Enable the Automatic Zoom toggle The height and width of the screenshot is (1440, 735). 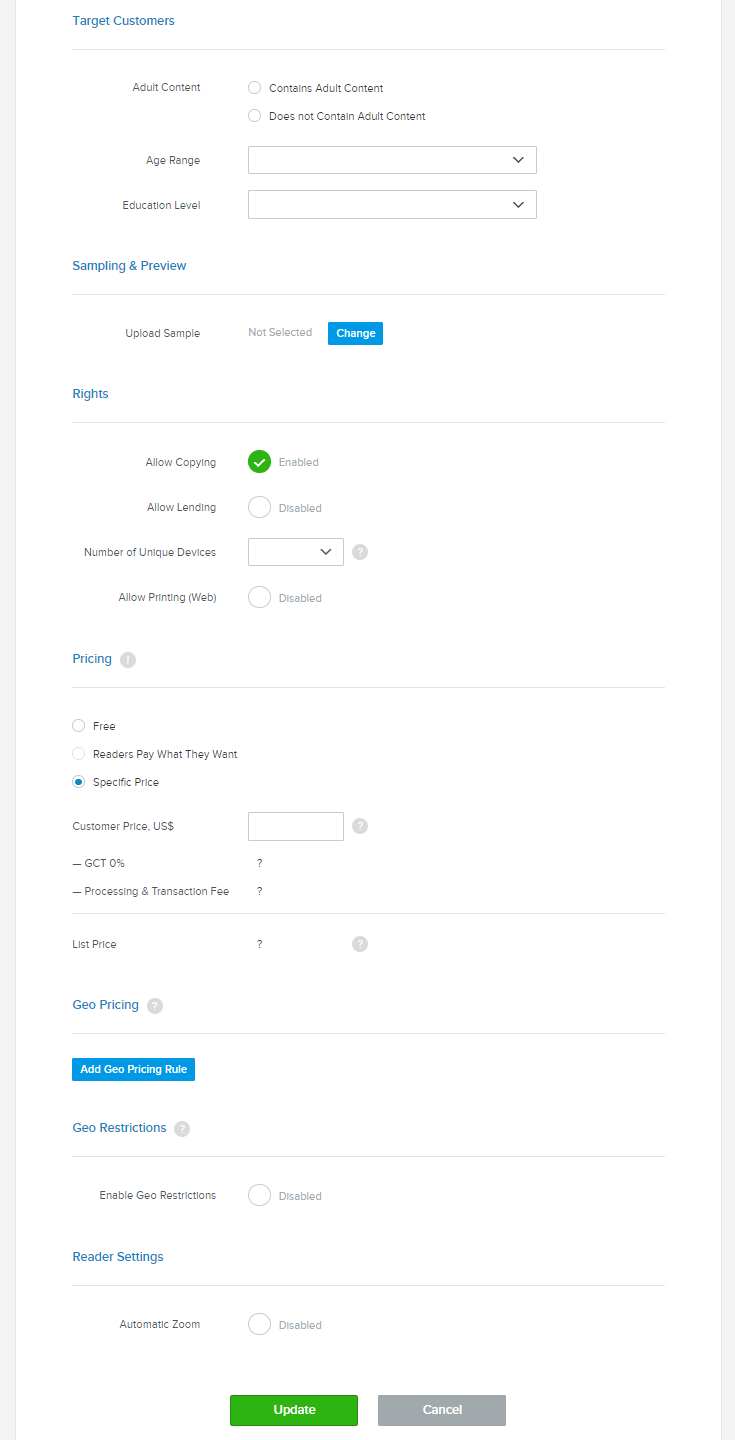tap(259, 1324)
